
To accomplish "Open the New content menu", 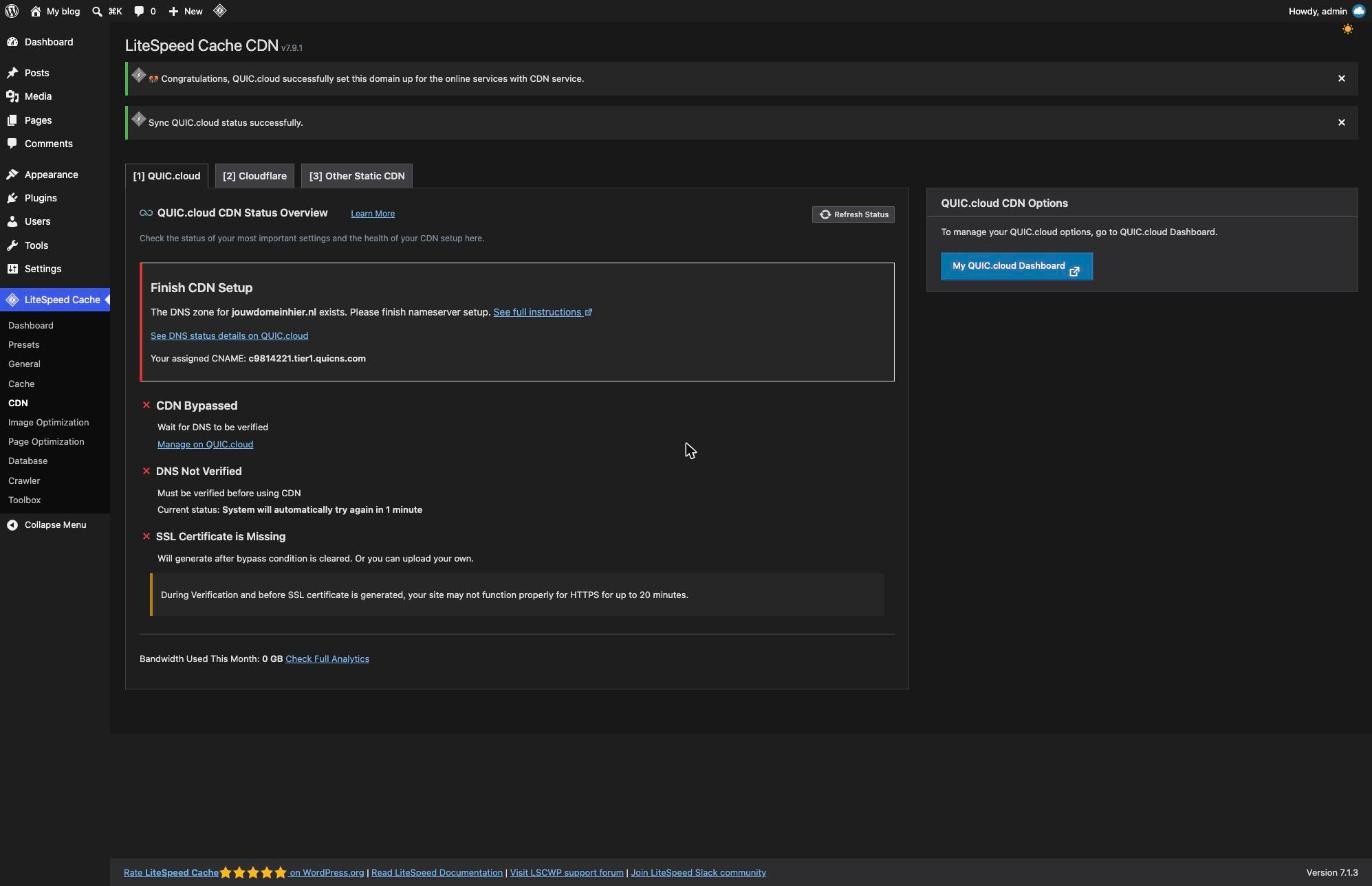I will (185, 11).
